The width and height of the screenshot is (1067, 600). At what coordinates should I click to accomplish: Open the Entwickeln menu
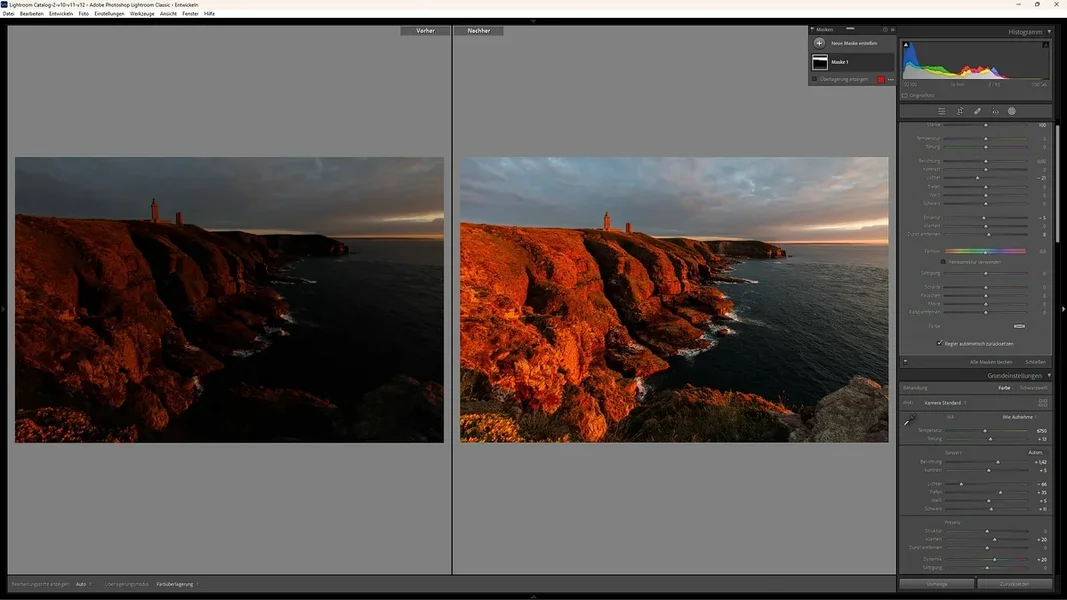coord(61,14)
